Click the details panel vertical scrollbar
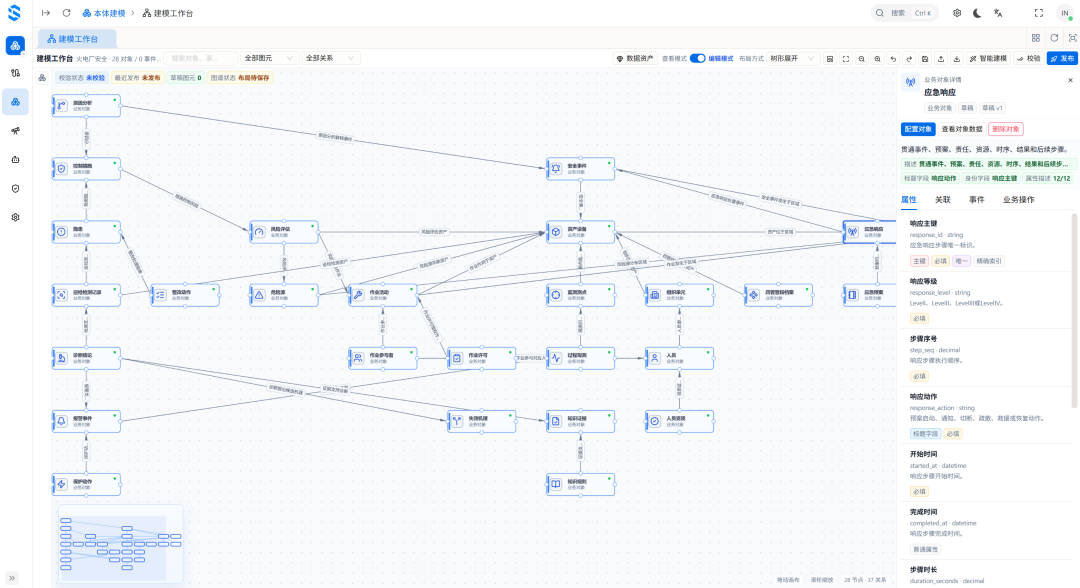The width and height of the screenshot is (1080, 588). [1073, 310]
